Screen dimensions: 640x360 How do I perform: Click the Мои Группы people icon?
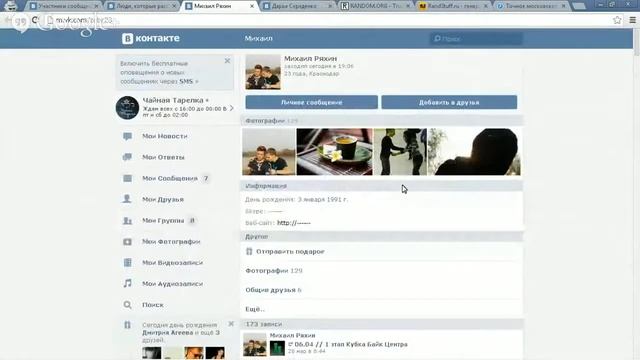tap(127, 220)
